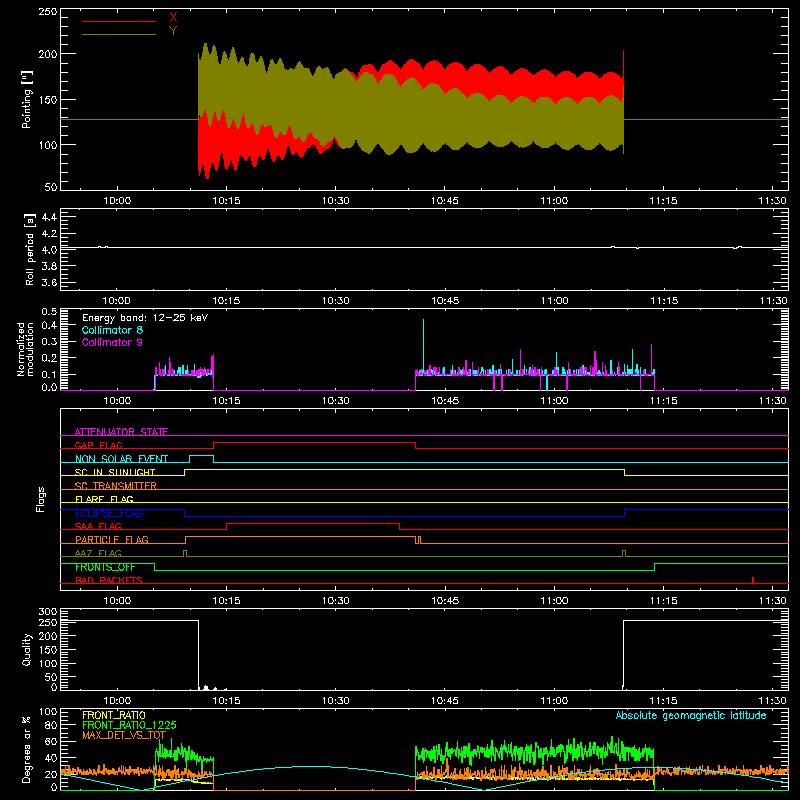The image size is (800, 800).
Task: Click the ECLIPSE_FLAG label
Action: point(109,513)
